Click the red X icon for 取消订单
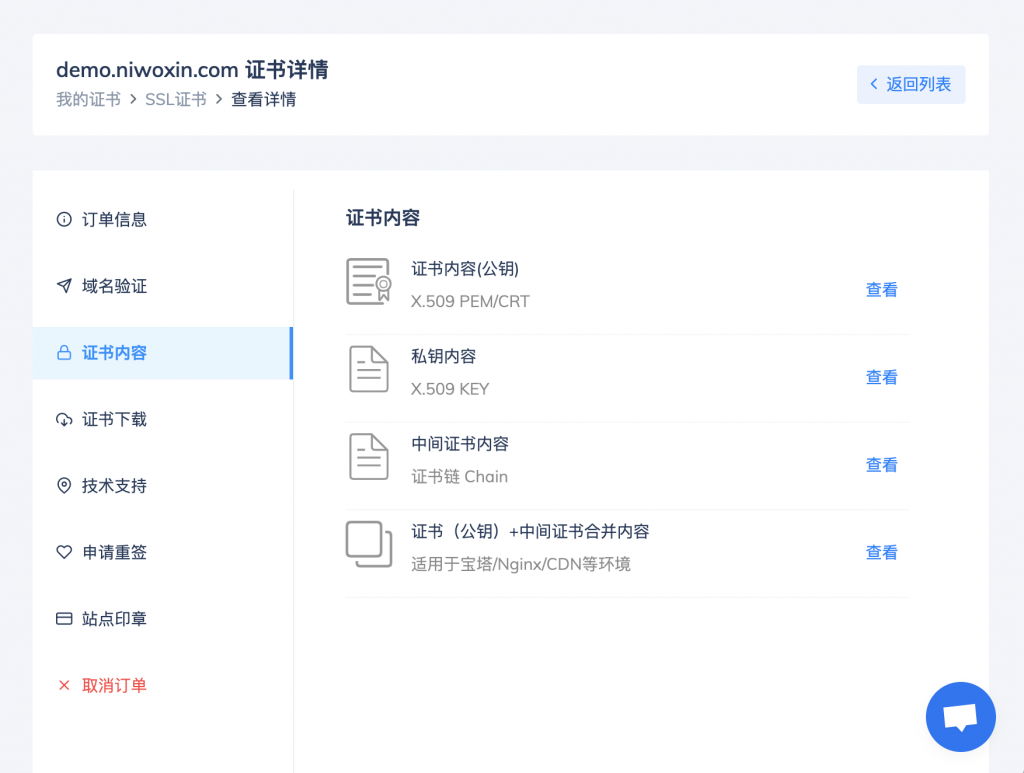Image resolution: width=1024 pixels, height=773 pixels. coord(64,686)
